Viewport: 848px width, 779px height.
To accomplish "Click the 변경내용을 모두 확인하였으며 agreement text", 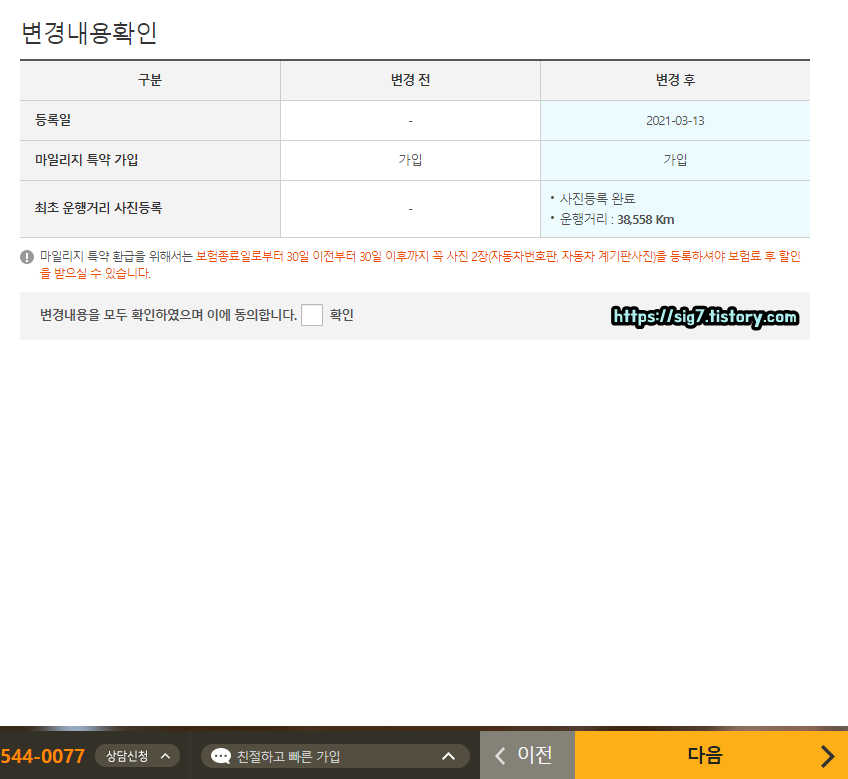I will pyautogui.click(x=168, y=315).
